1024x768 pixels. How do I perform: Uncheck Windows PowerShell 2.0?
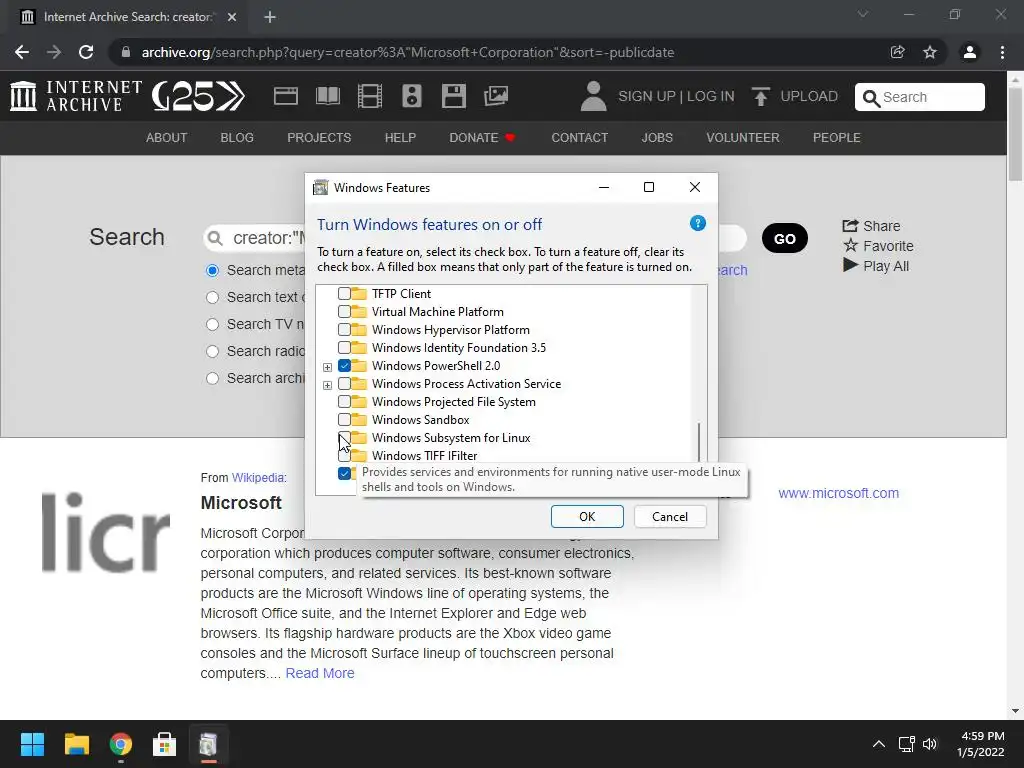coord(344,366)
